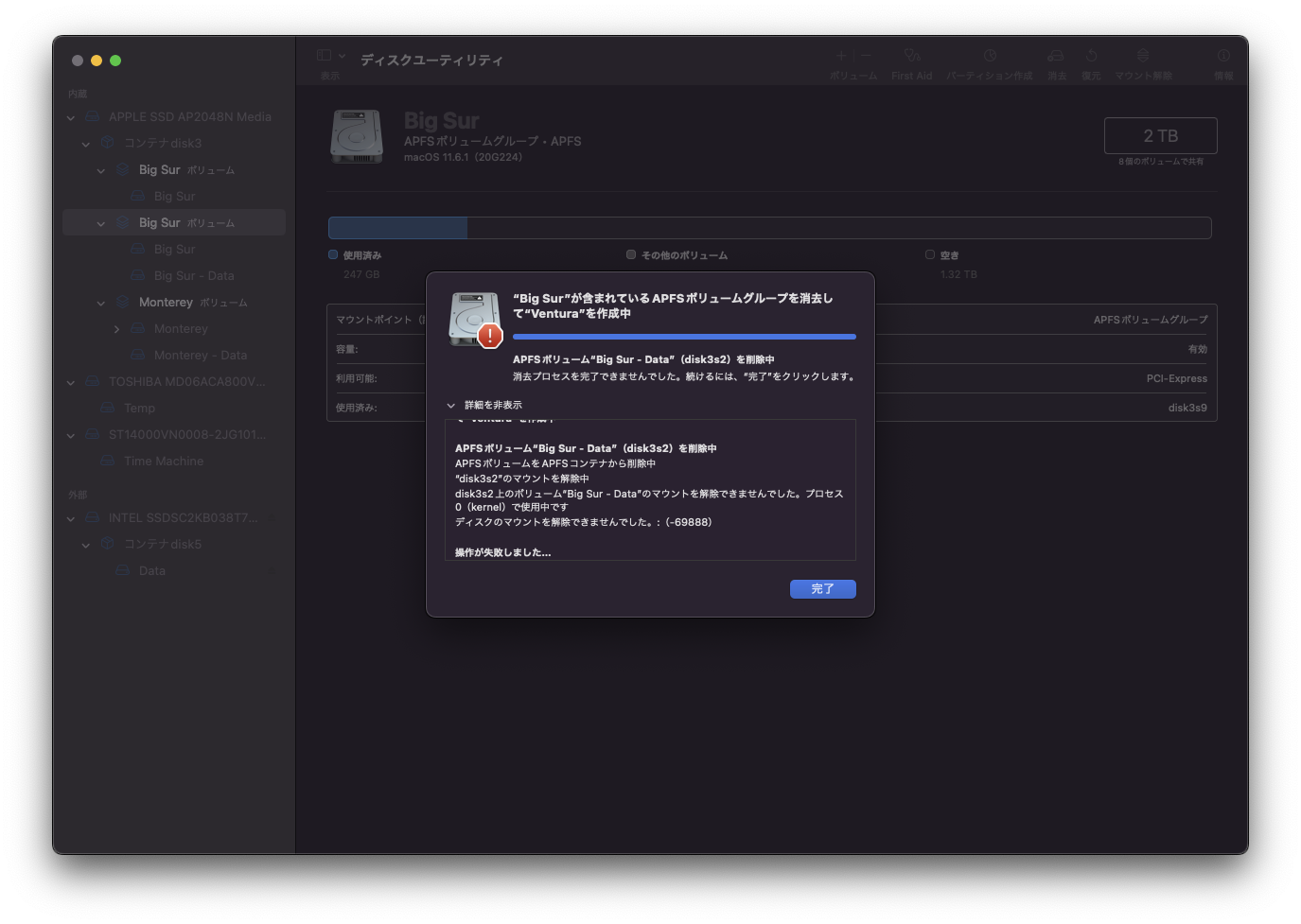Click the INTEL SSDSC2KB038T7 drive icon
The image size is (1301, 924).
[x=93, y=517]
